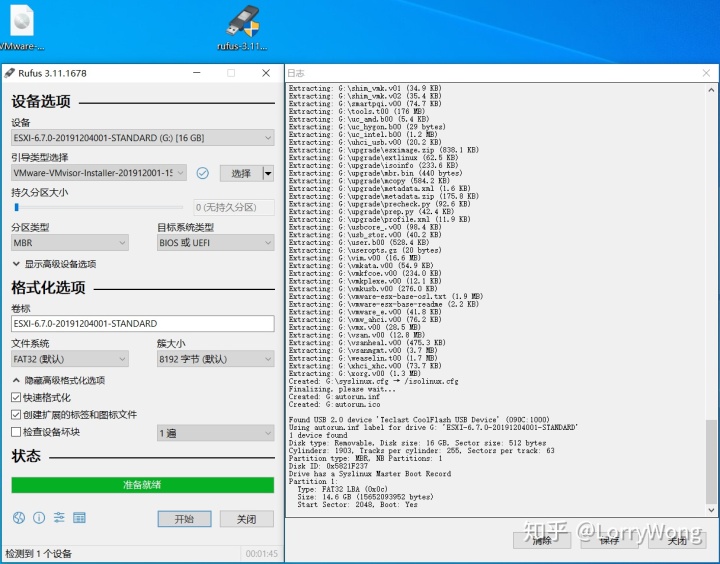
Task: Click the 选择 select ISO button
Action: (241, 174)
